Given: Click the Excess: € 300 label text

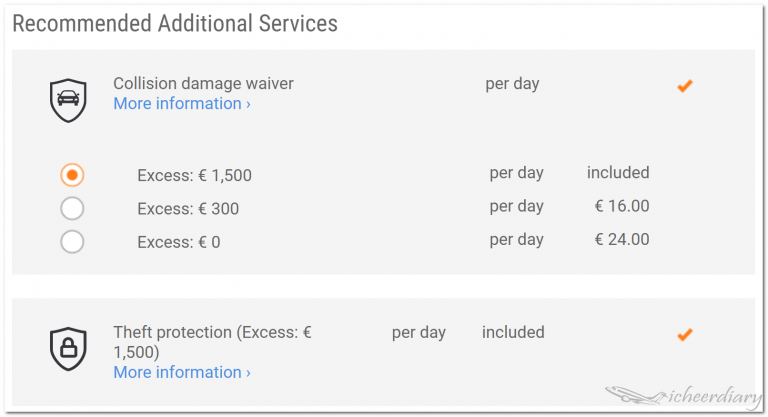Looking at the screenshot, I should point(188,209).
